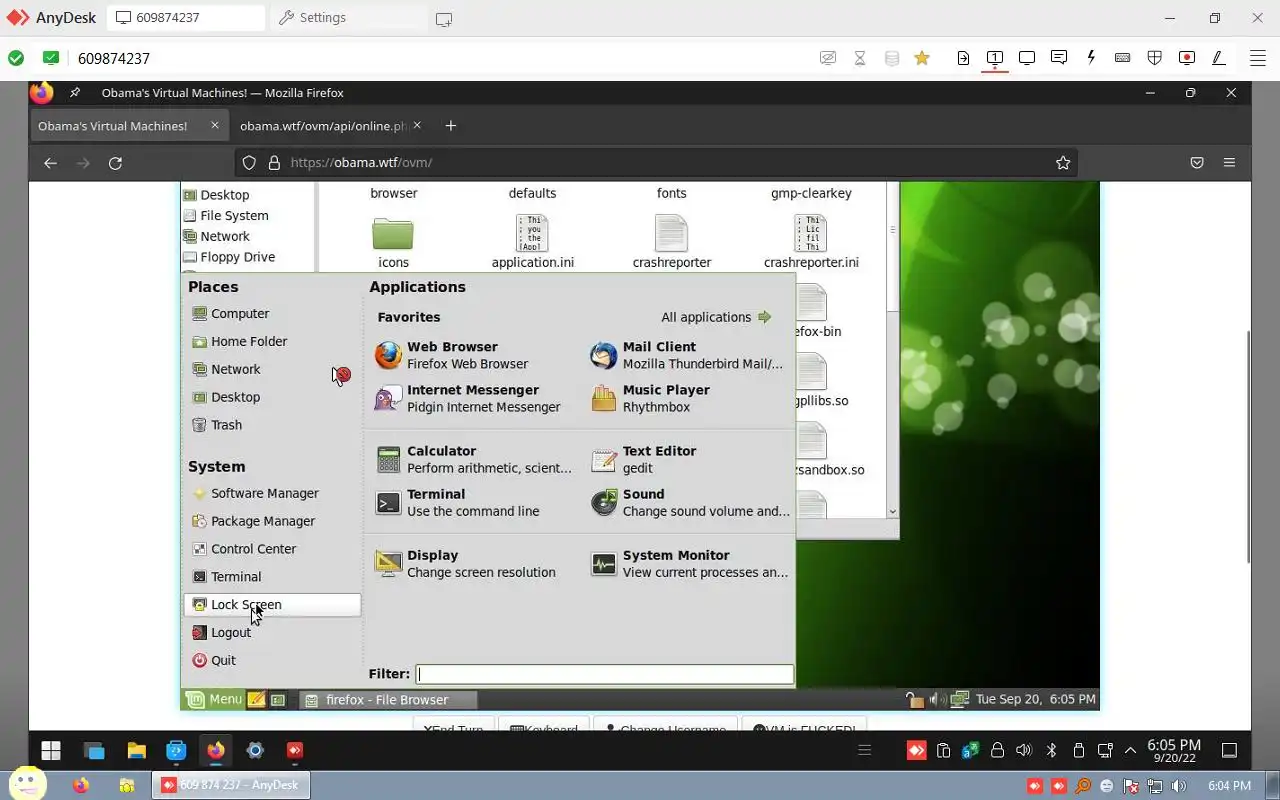Select Lock Screen
The height and width of the screenshot is (800, 1280).
(272, 605)
